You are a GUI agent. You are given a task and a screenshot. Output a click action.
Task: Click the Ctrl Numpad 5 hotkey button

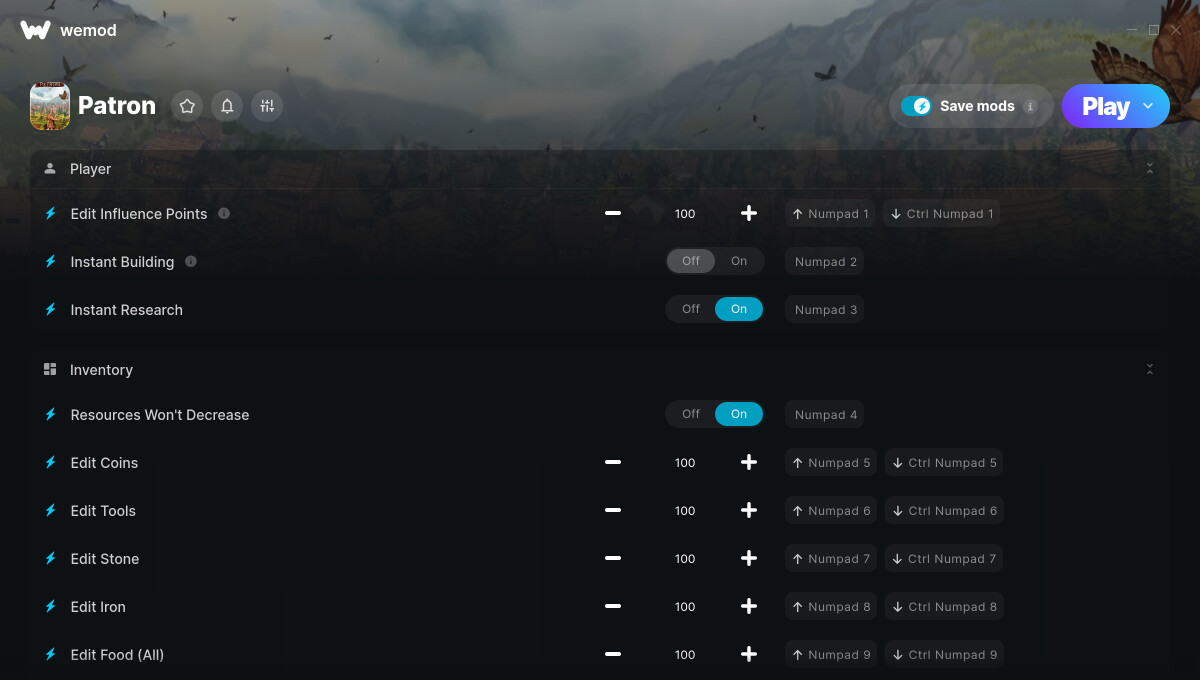point(944,462)
